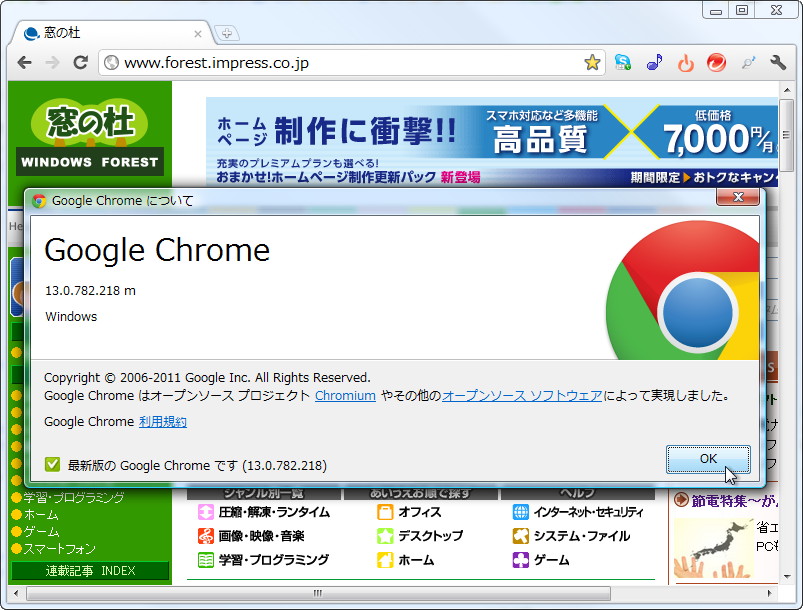The height and width of the screenshot is (610, 803).
Task: Click the purple music note extension icon
Action: [x=654, y=62]
